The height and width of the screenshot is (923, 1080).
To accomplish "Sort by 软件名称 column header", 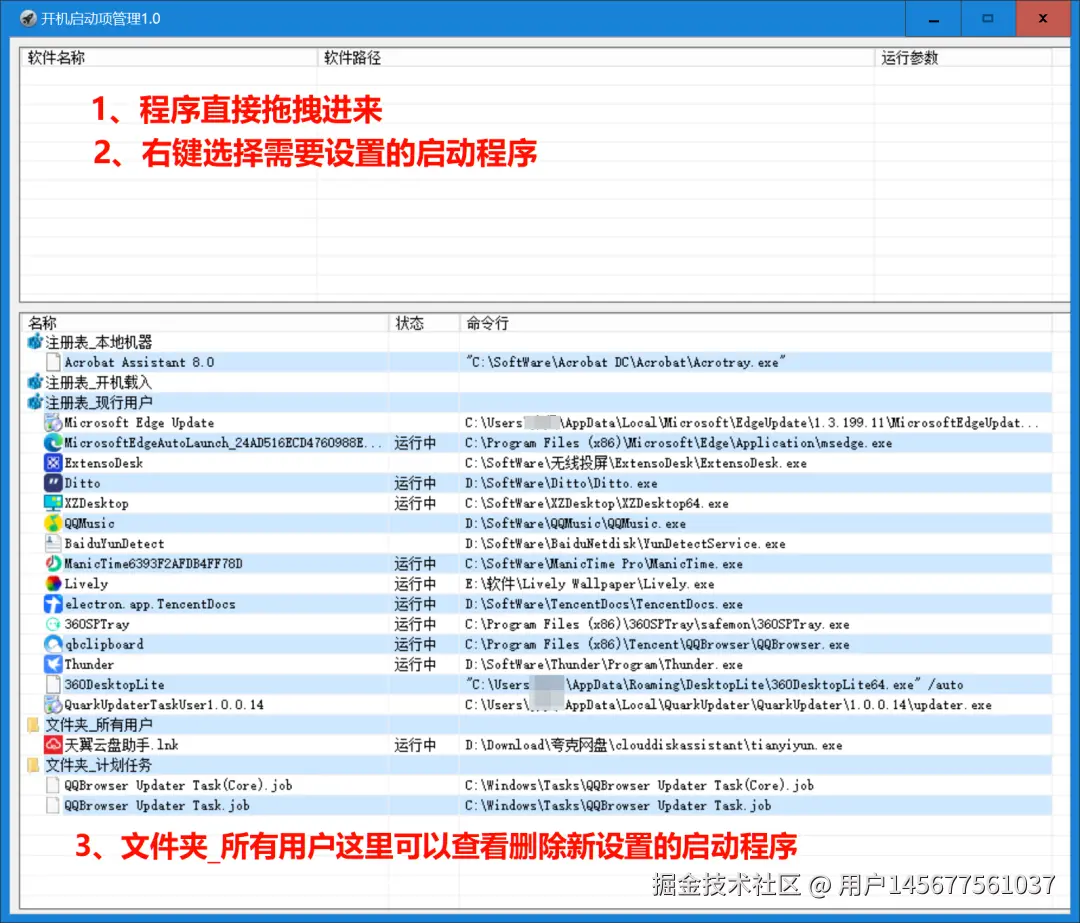I will [169, 58].
